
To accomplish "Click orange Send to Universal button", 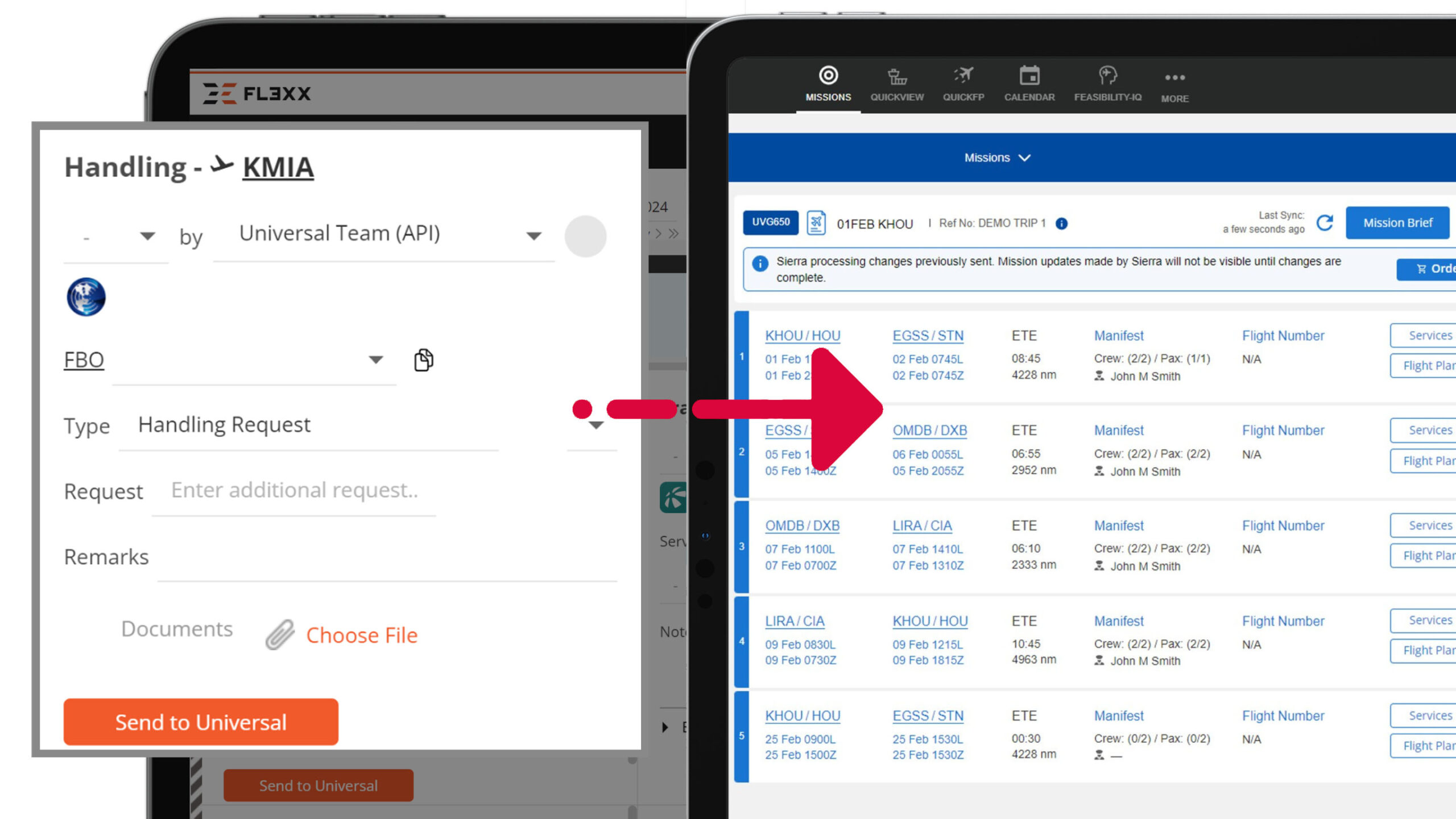I will tap(201, 722).
